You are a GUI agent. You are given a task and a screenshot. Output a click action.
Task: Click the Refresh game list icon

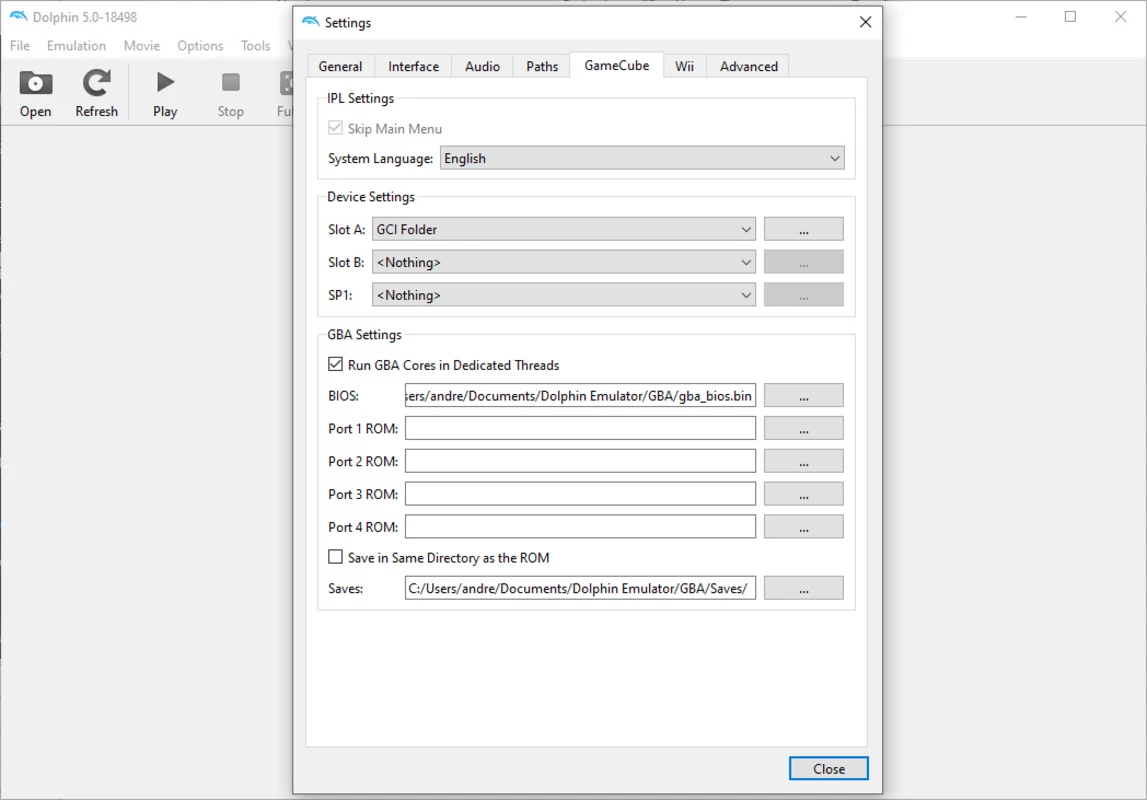tap(96, 83)
